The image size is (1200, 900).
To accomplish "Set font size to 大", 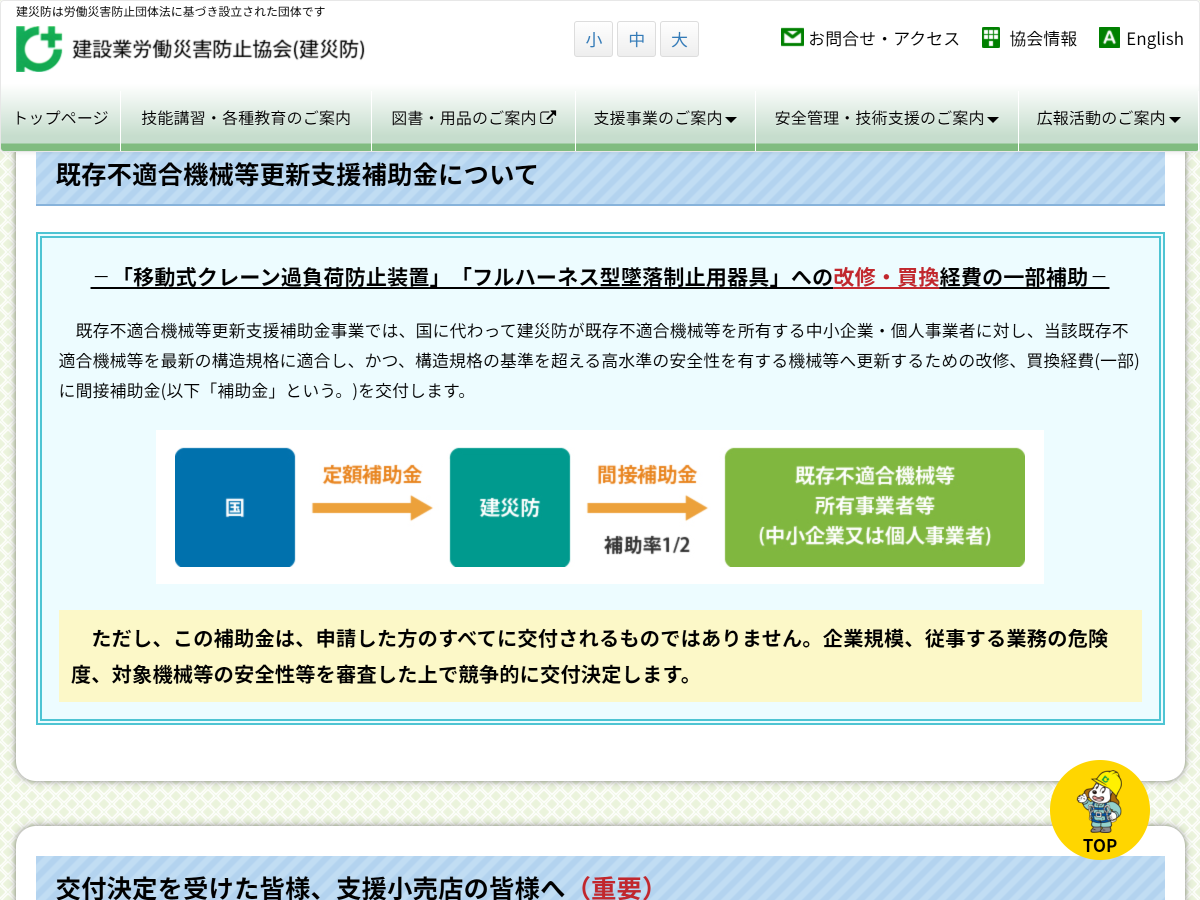I will click(x=680, y=40).
